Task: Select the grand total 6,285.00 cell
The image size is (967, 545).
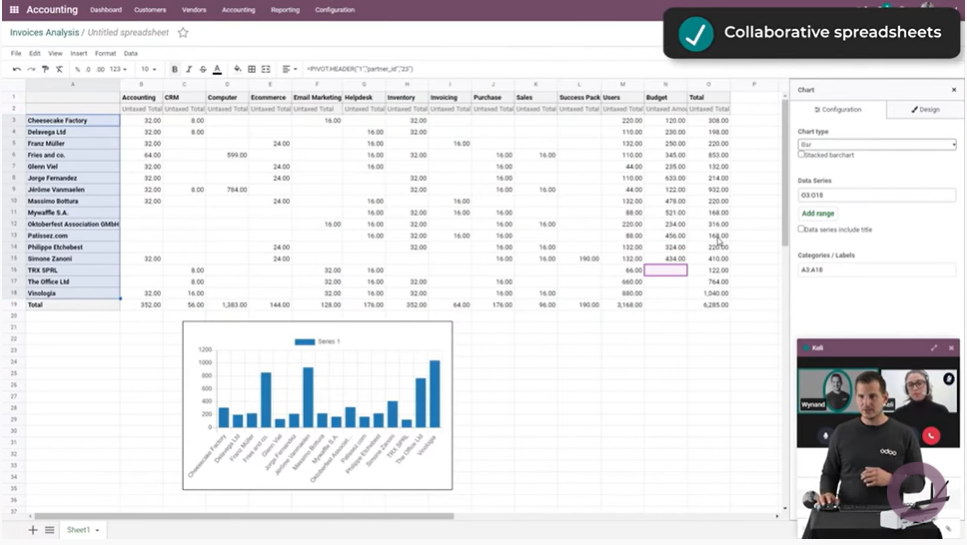Action: click(709, 305)
